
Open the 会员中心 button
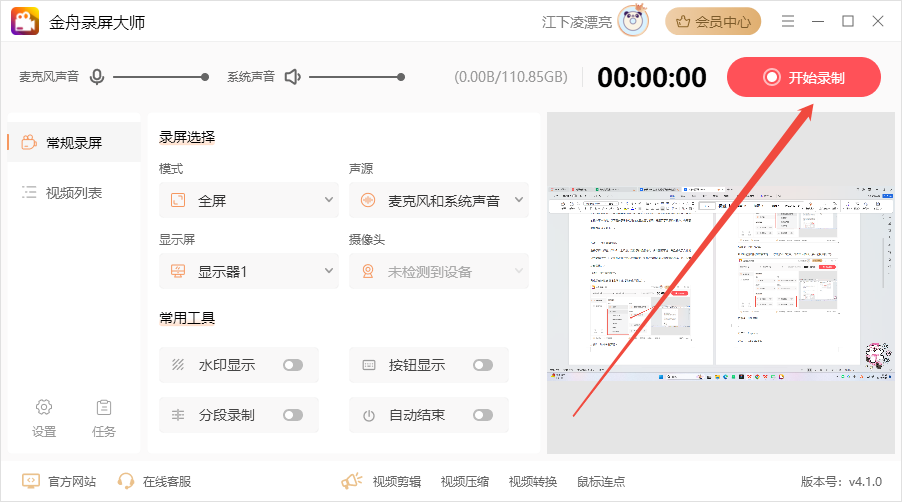[x=713, y=21]
